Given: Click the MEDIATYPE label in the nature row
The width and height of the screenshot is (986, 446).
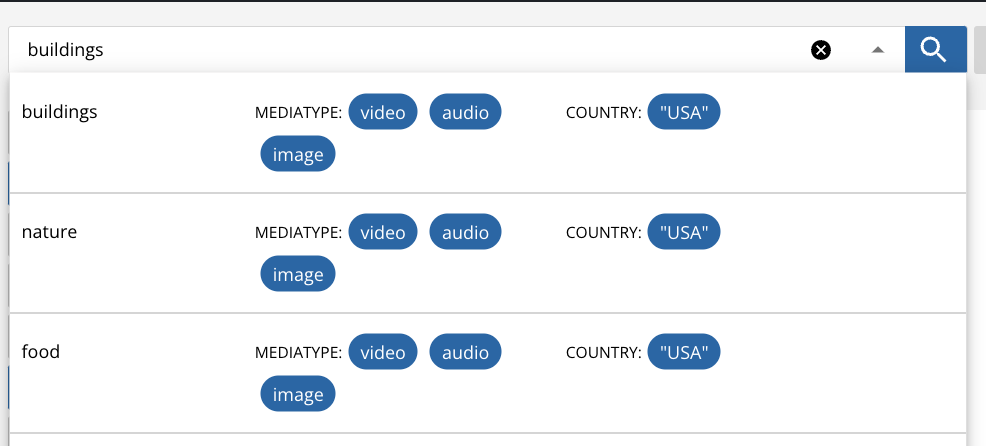Looking at the screenshot, I should [x=298, y=233].
